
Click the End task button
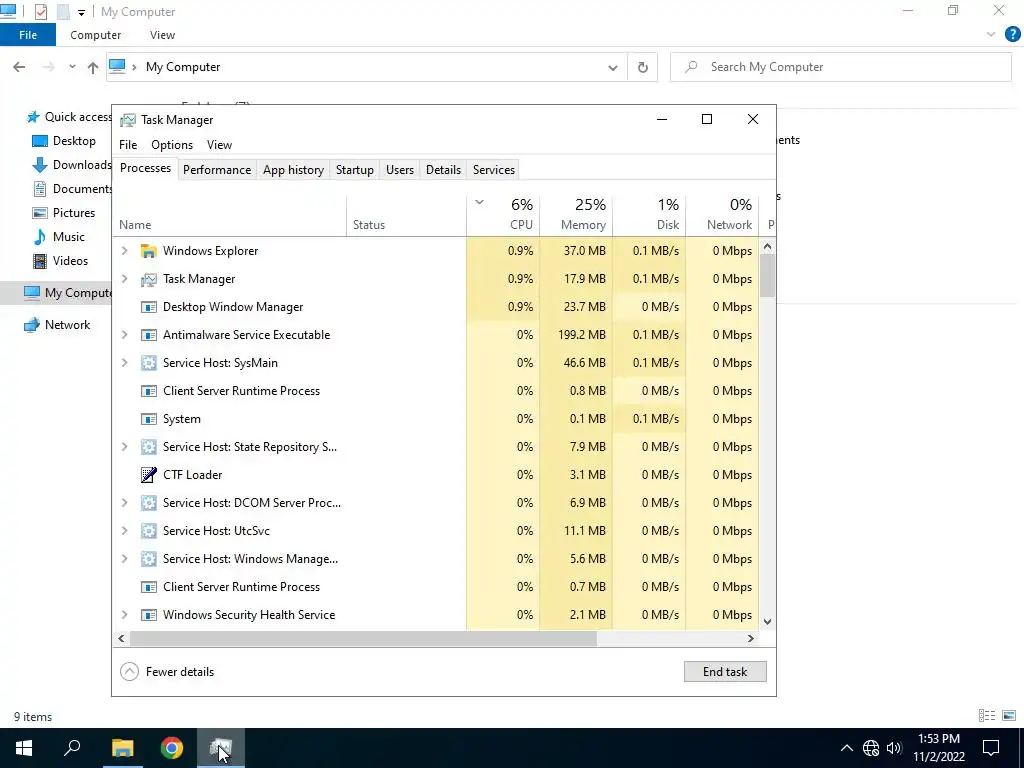[x=725, y=671]
